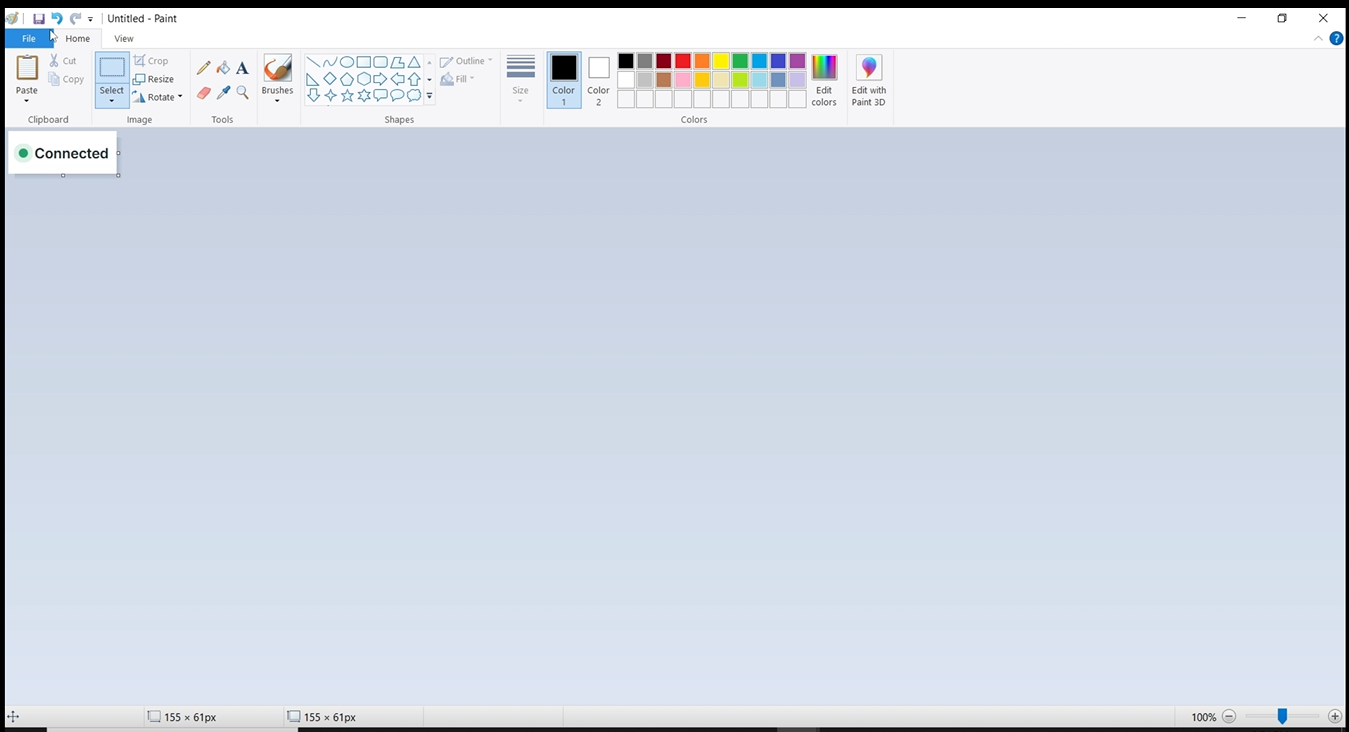Select the Pencil tool
The width and height of the screenshot is (1349, 732).
204,68
